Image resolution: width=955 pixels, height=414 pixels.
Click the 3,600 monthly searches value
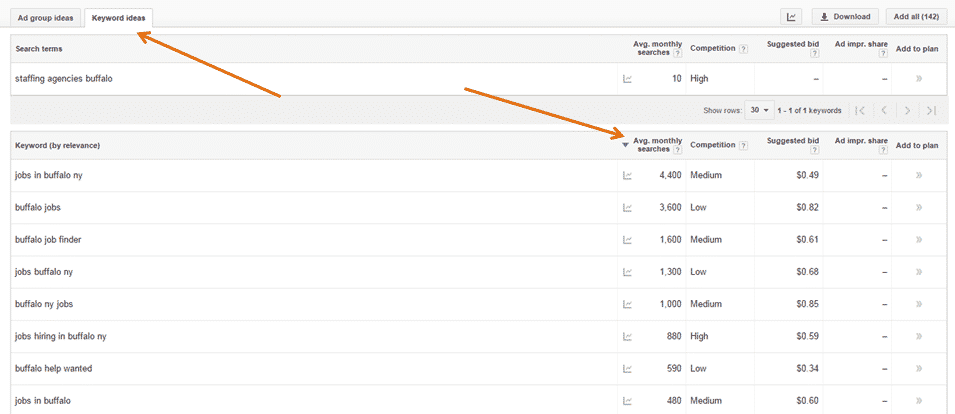(x=671, y=208)
